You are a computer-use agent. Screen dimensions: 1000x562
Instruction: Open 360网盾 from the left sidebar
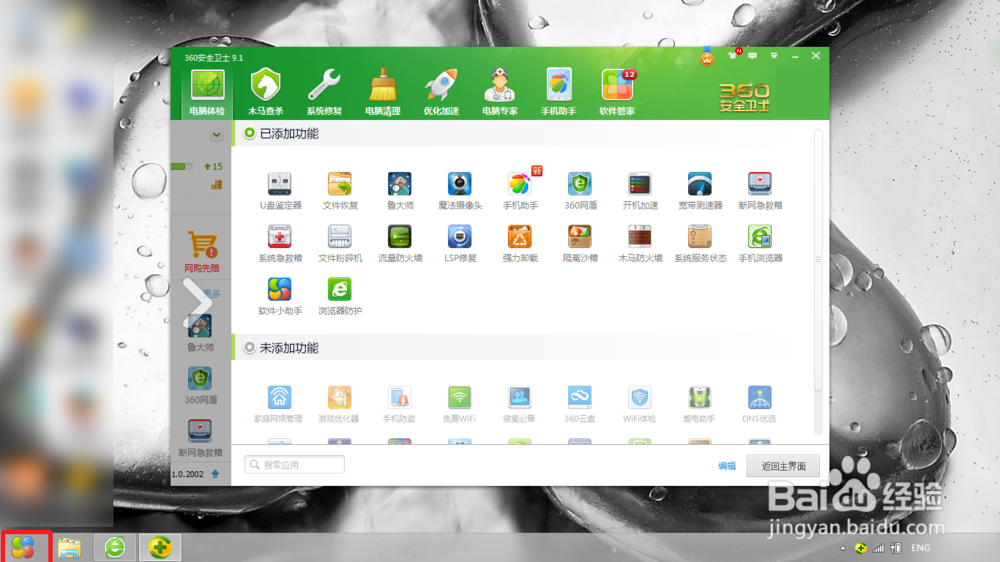click(200, 385)
